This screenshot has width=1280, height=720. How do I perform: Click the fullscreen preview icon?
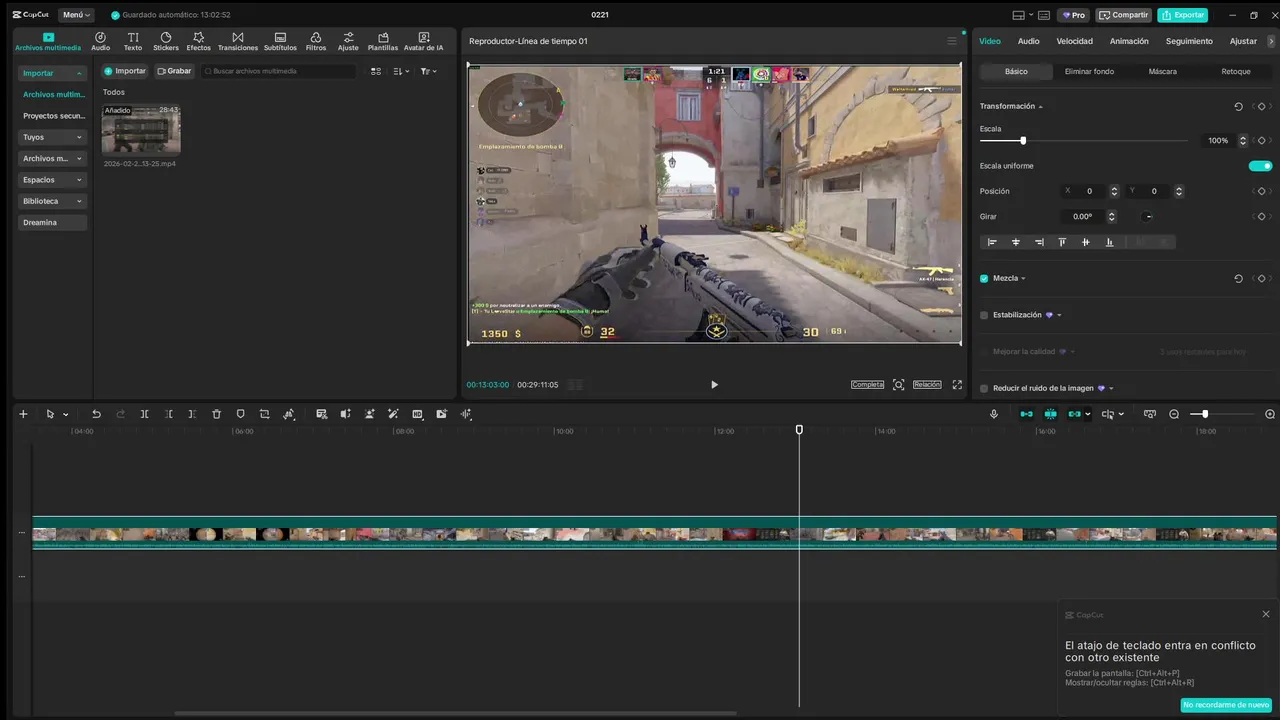957,385
